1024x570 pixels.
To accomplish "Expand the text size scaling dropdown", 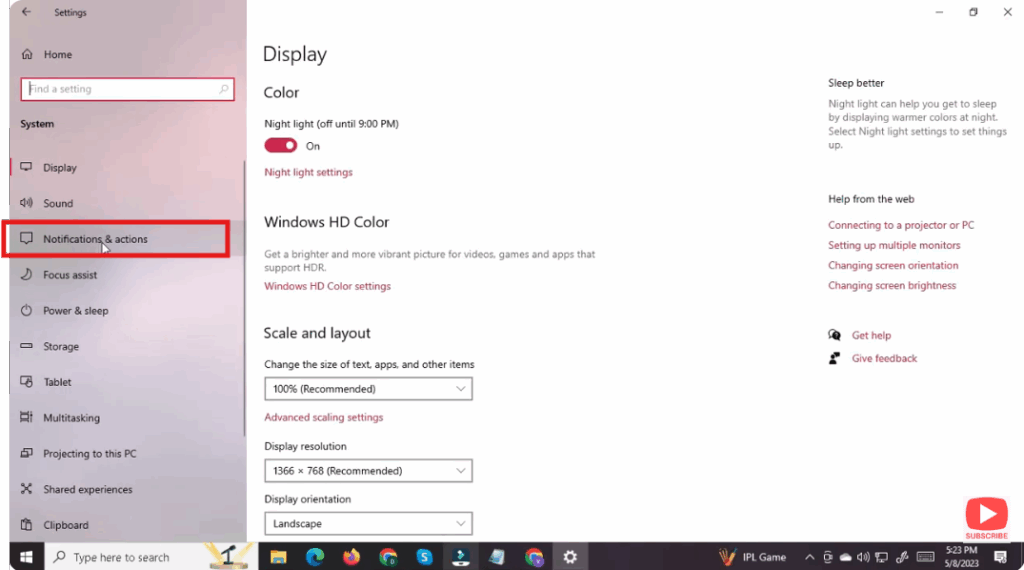I will [368, 389].
